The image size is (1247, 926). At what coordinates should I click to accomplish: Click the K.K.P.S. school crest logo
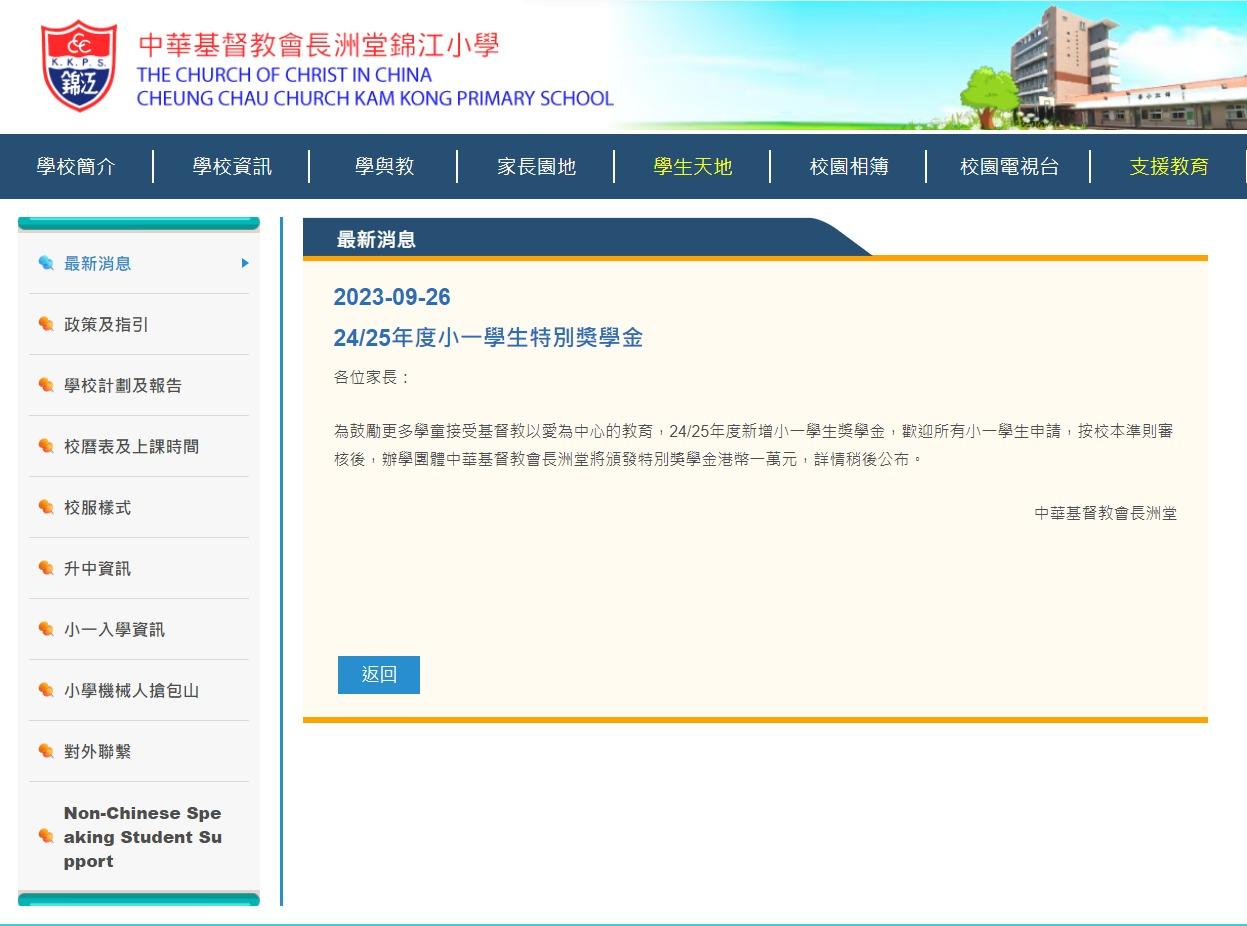(78, 65)
